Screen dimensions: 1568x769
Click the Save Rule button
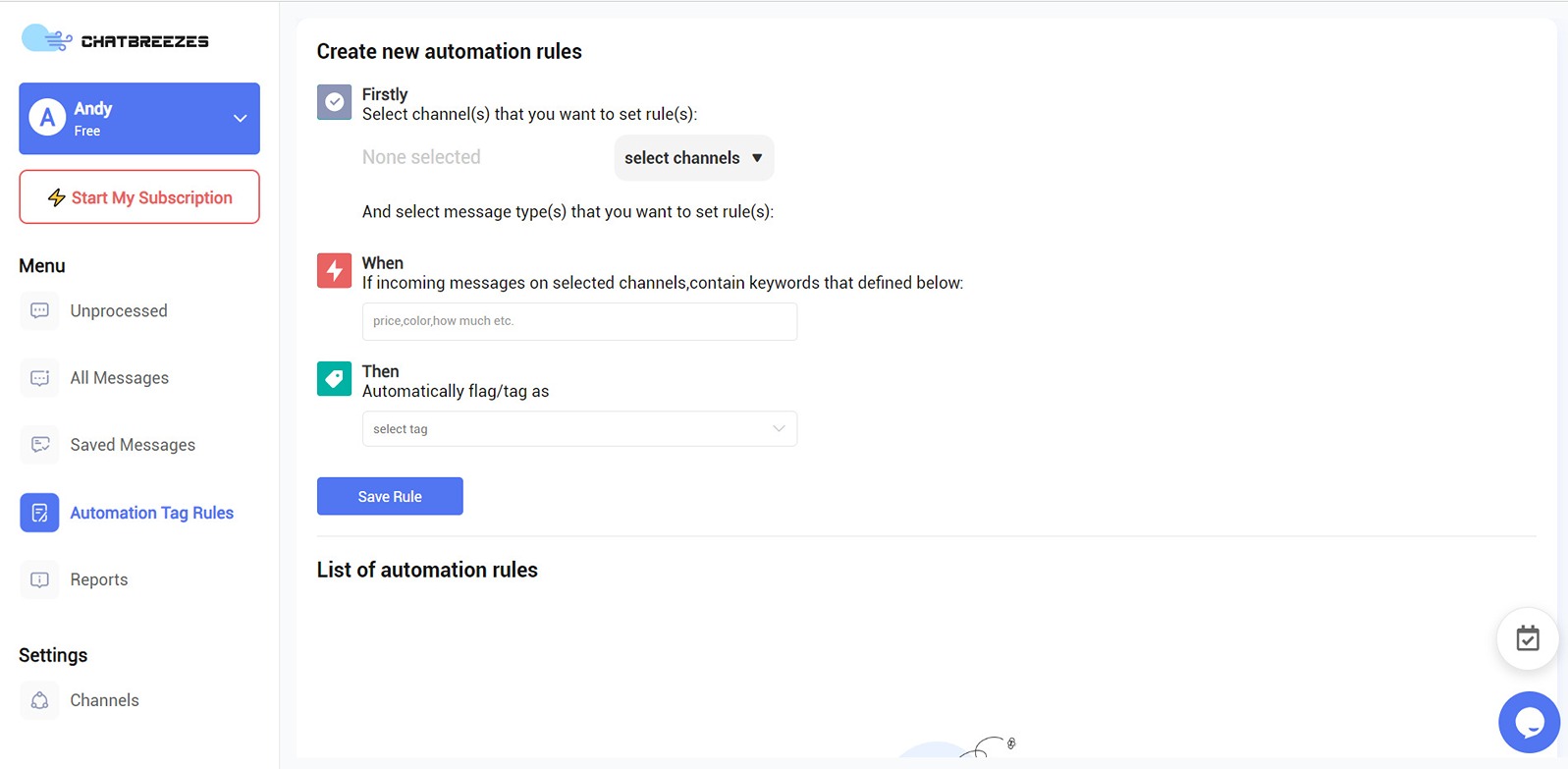point(390,496)
